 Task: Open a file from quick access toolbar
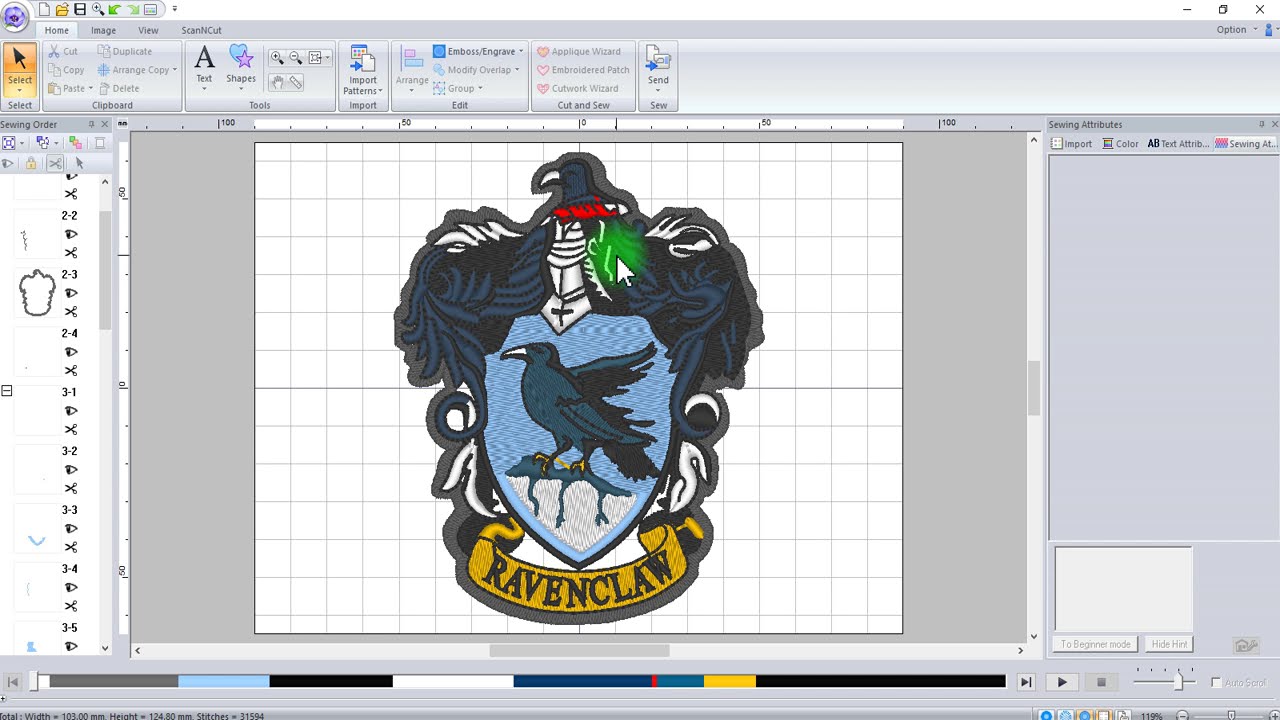click(x=62, y=9)
